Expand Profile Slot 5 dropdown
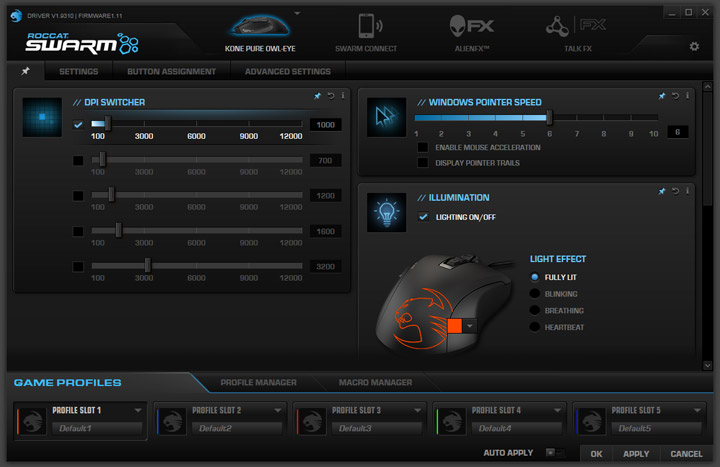The image size is (720, 467). tap(697, 410)
